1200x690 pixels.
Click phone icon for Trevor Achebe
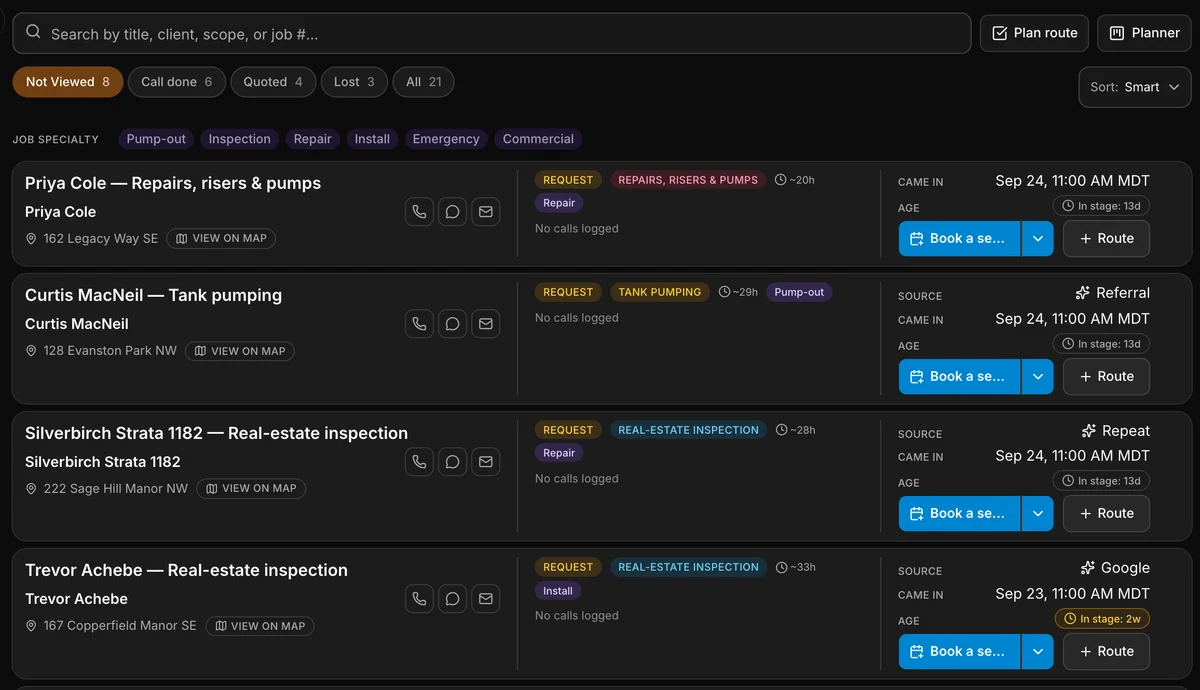coord(419,599)
